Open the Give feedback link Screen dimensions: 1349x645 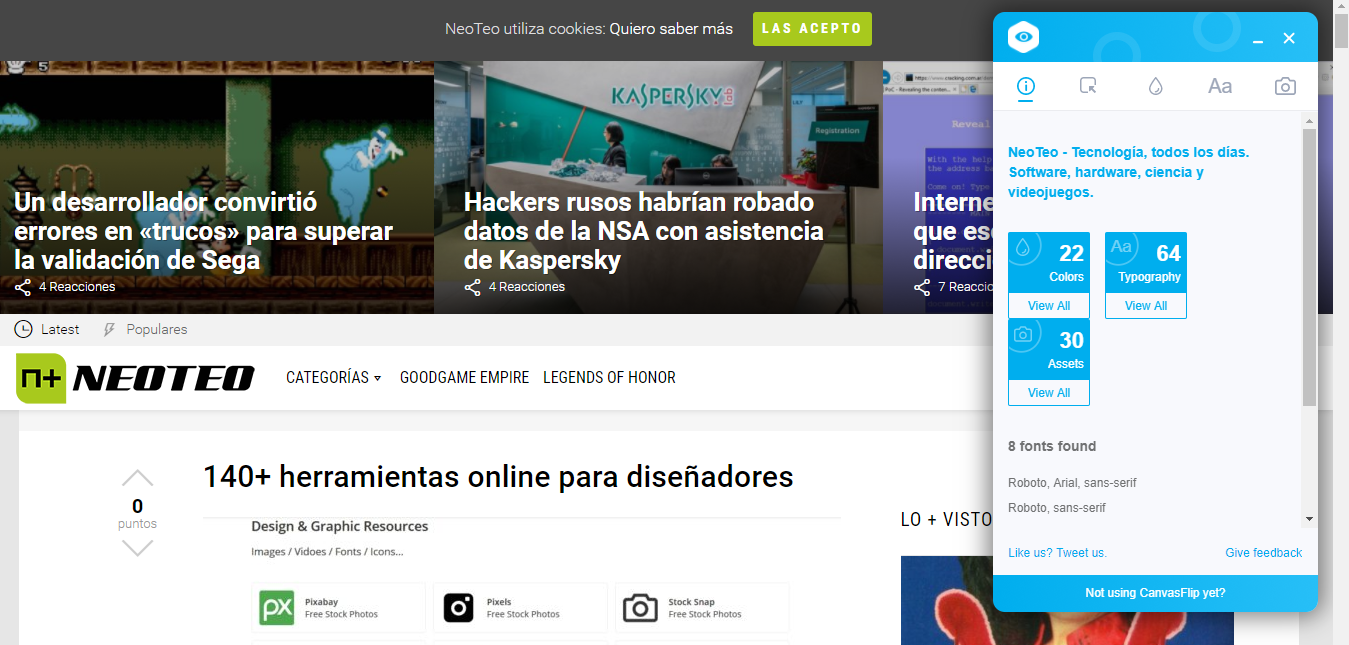tap(1264, 553)
